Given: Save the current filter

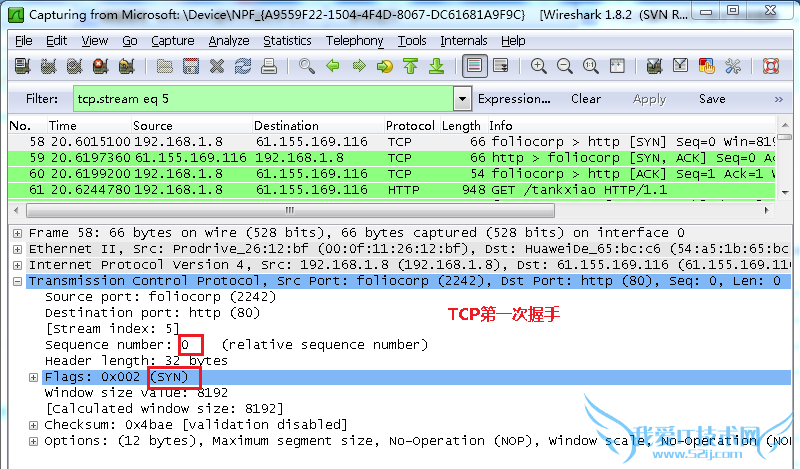Looking at the screenshot, I should (712, 99).
